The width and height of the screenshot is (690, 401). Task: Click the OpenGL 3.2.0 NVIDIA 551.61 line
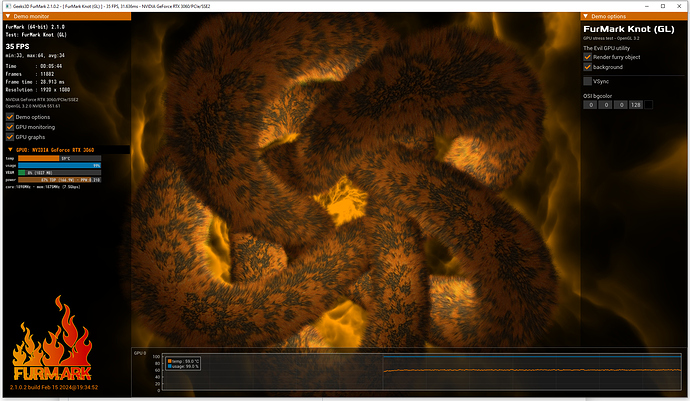[x=33, y=106]
